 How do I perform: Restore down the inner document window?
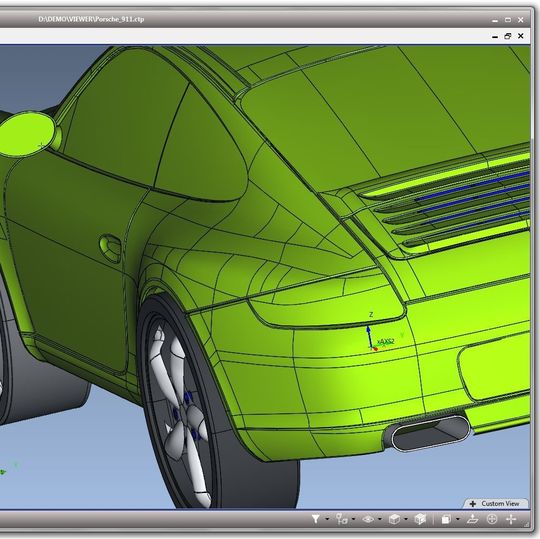pyautogui.click(x=508, y=36)
